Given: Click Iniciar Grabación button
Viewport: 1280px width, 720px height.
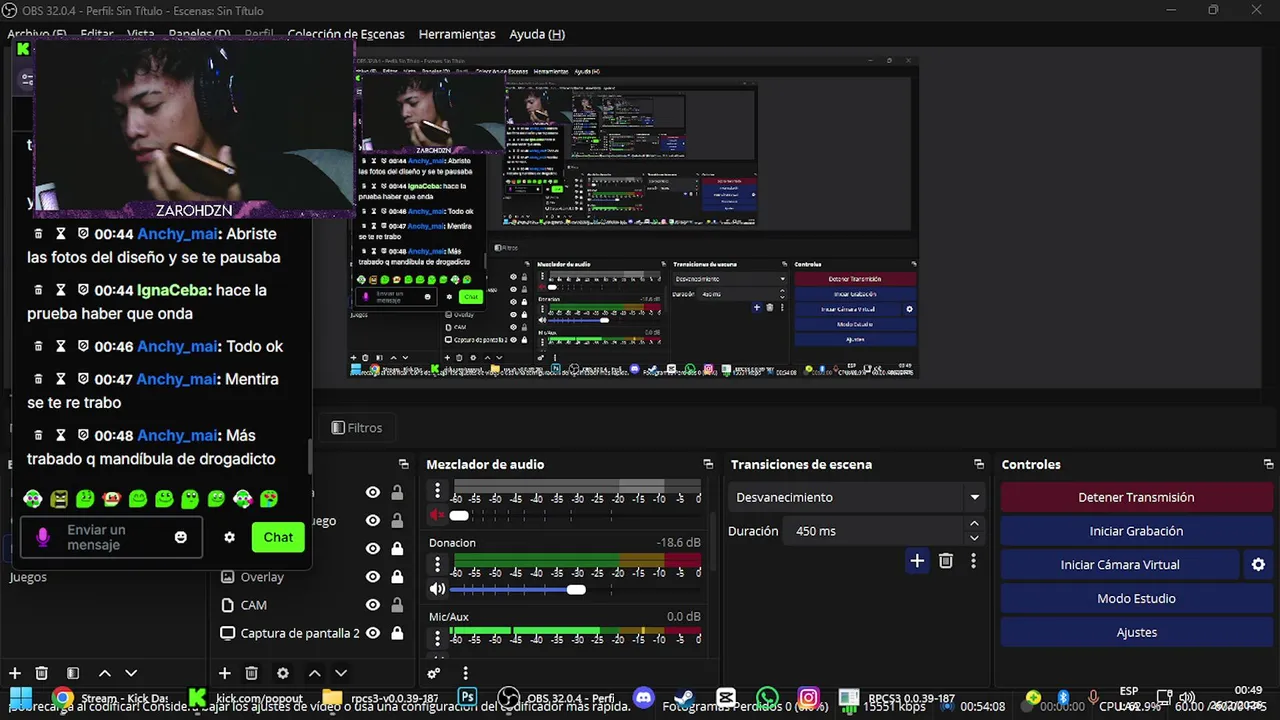Looking at the screenshot, I should click(x=1136, y=531).
